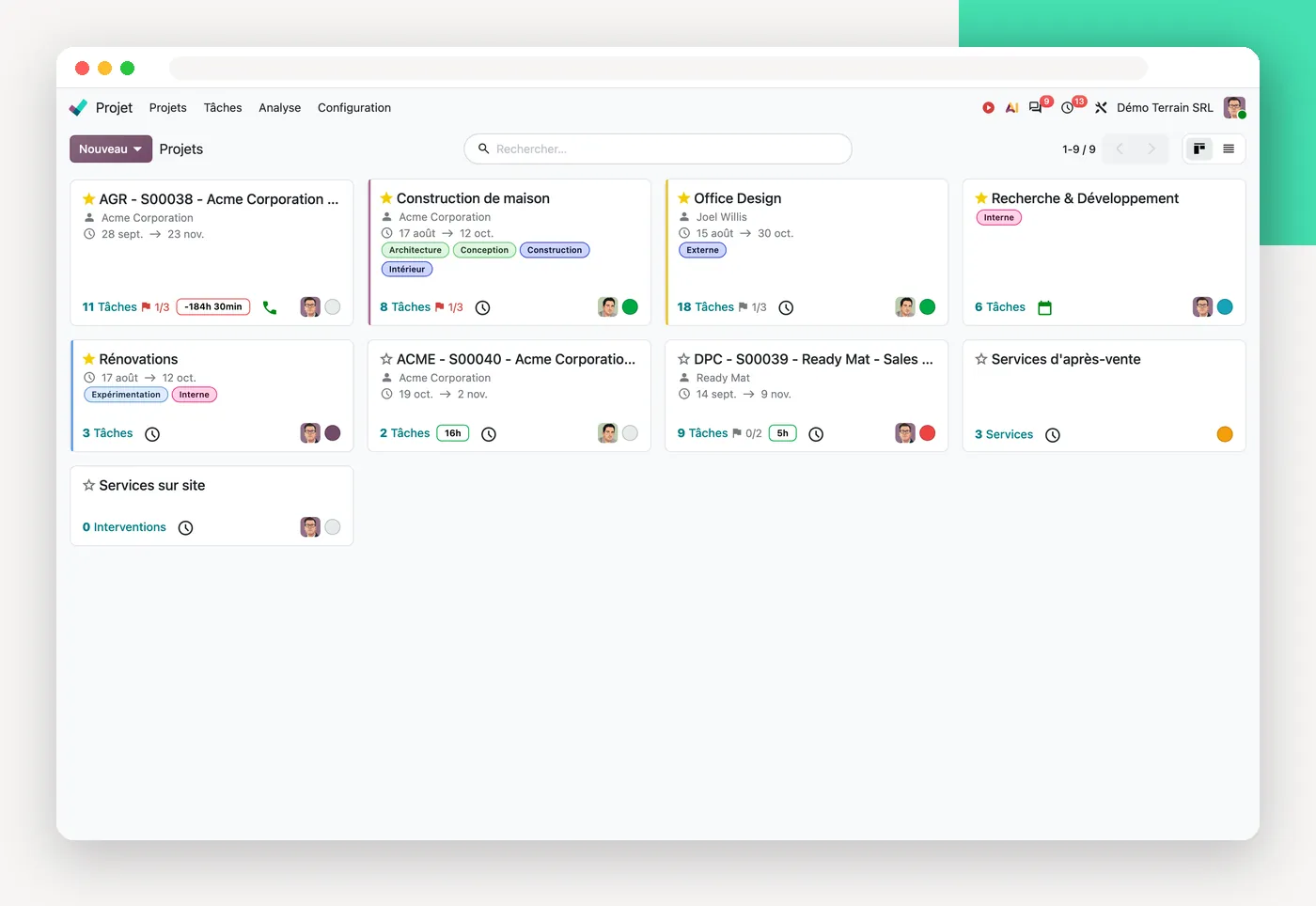The image size is (1316, 906).
Task: Click orange status dot on Services d'après-vente
Action: point(1225,434)
